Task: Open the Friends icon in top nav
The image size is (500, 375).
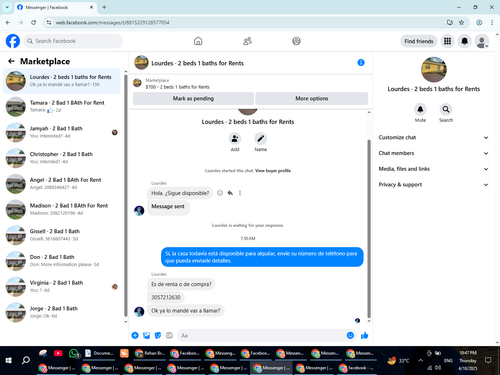Action: 247,41
